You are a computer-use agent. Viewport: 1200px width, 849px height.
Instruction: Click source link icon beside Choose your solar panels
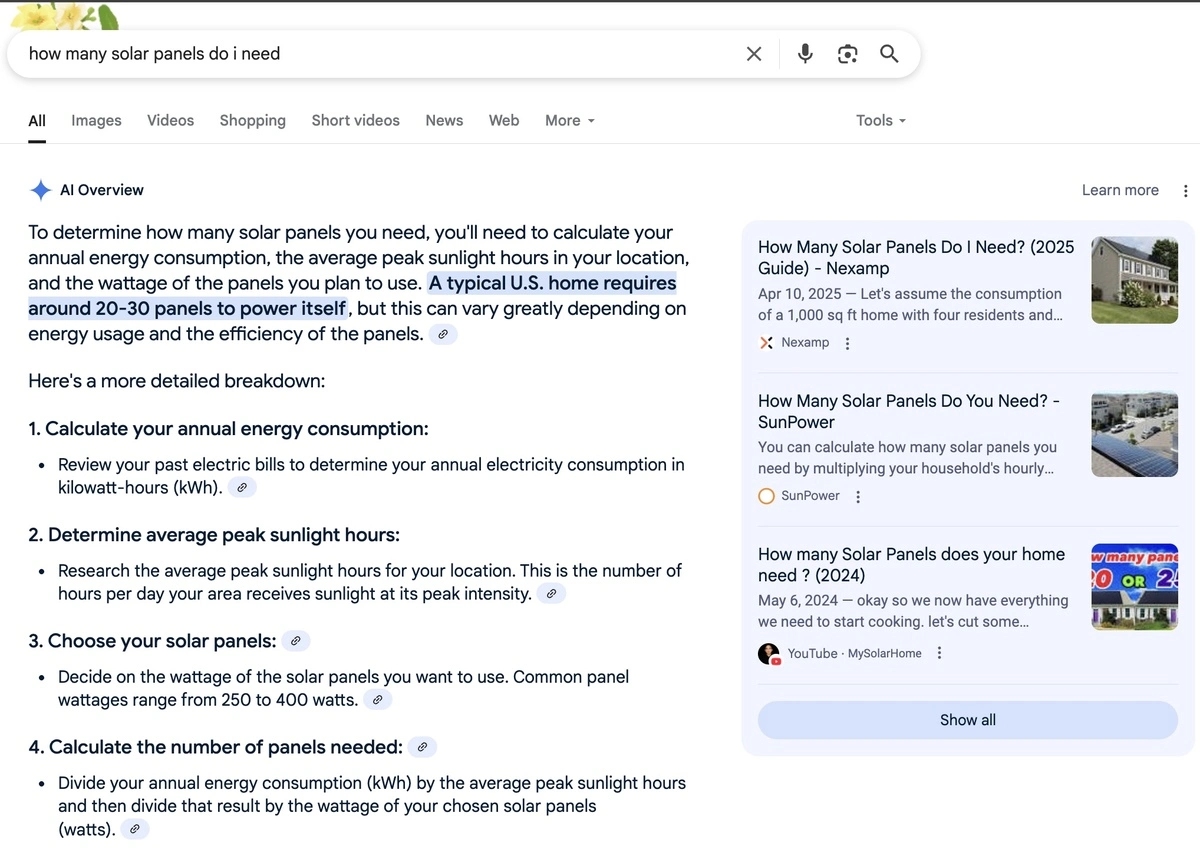[295, 641]
